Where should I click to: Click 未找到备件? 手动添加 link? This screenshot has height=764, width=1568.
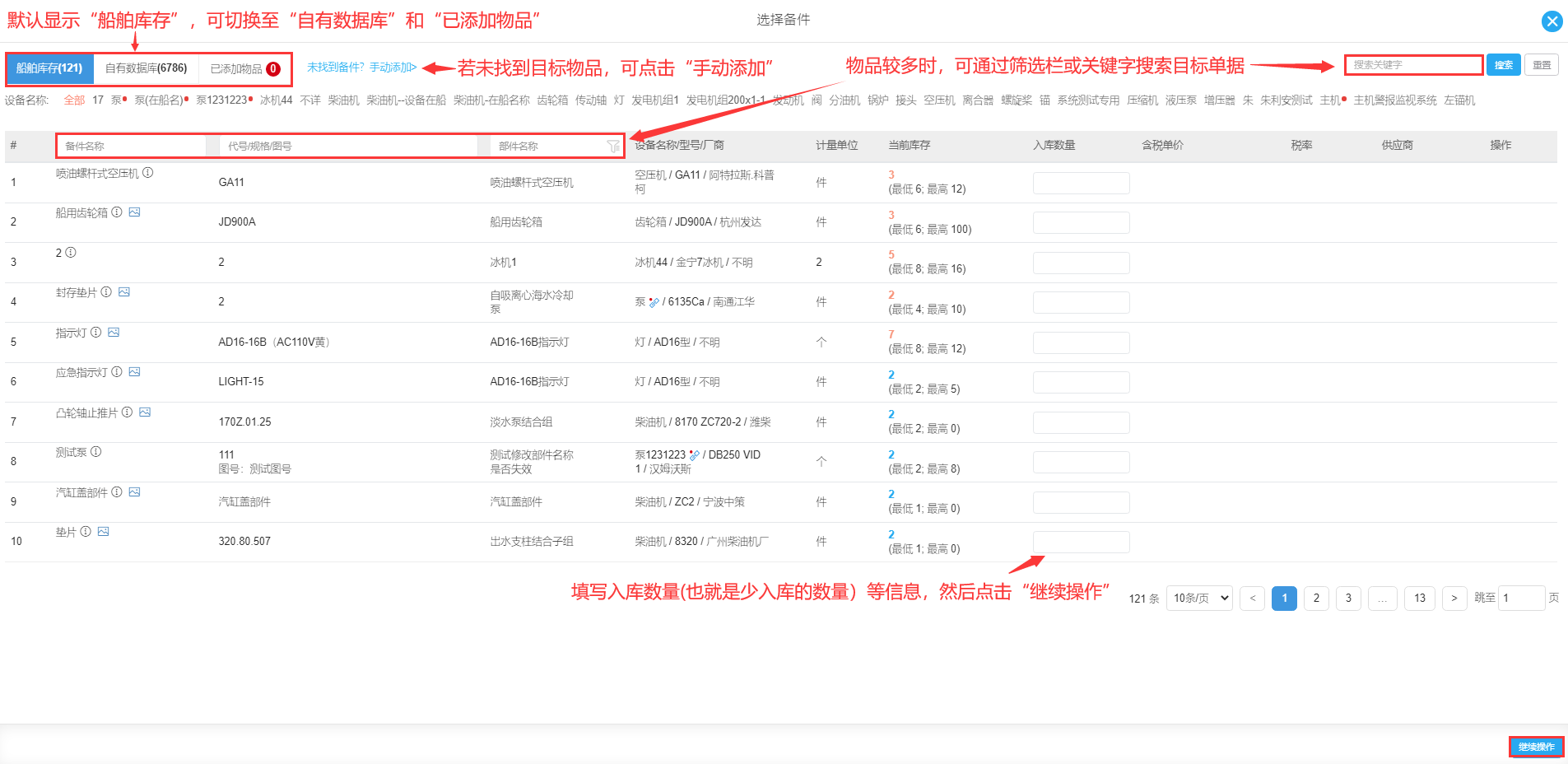(361, 68)
